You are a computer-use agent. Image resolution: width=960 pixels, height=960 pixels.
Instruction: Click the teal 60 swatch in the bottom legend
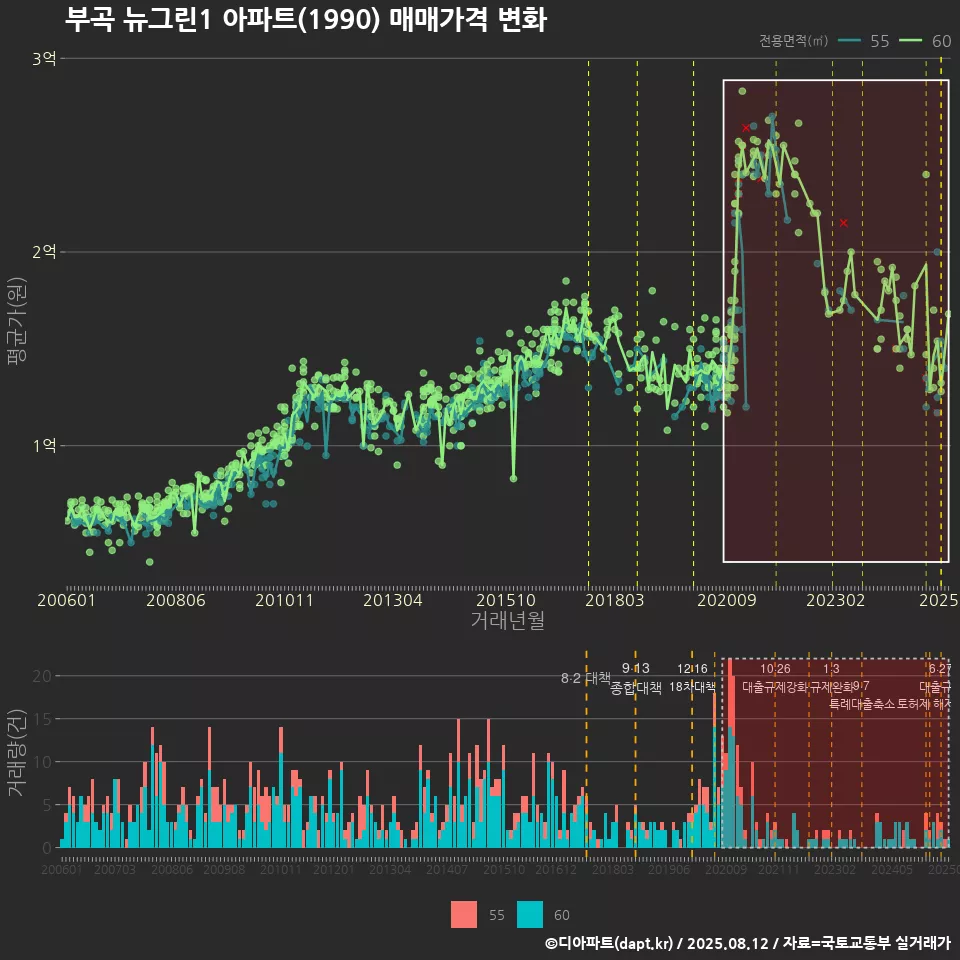click(530, 915)
